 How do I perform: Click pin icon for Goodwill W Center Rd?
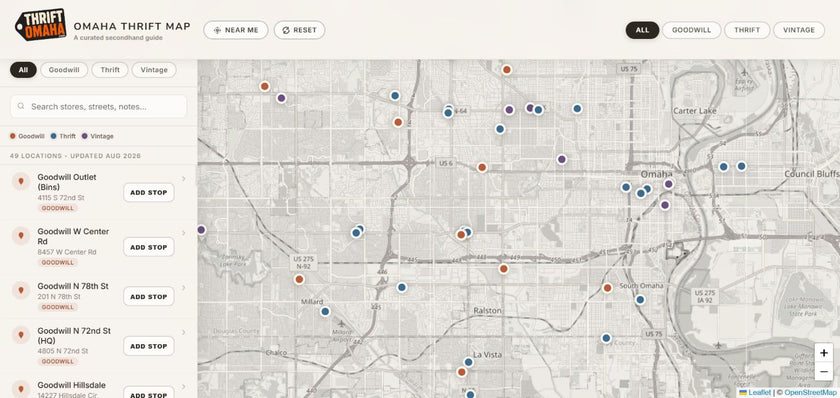21,236
